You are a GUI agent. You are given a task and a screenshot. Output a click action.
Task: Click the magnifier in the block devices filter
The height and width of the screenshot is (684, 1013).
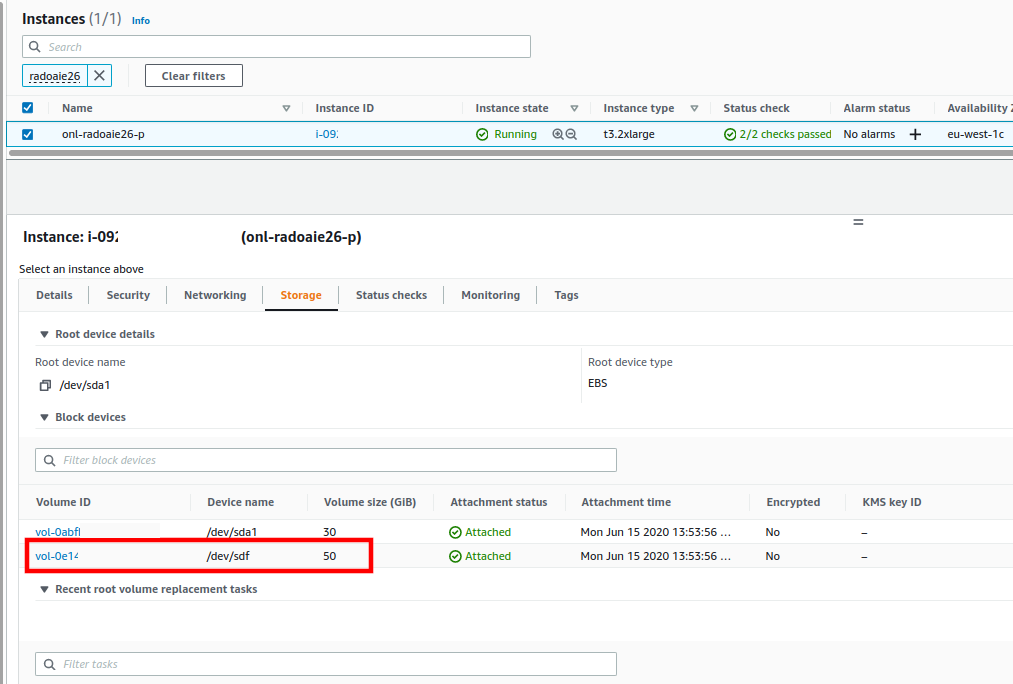50,459
